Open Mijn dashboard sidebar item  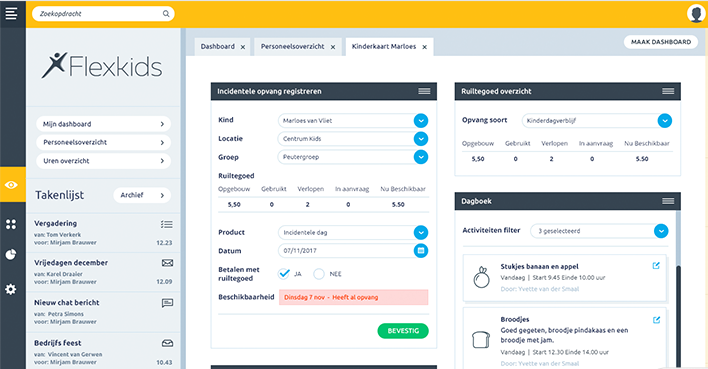(103, 124)
